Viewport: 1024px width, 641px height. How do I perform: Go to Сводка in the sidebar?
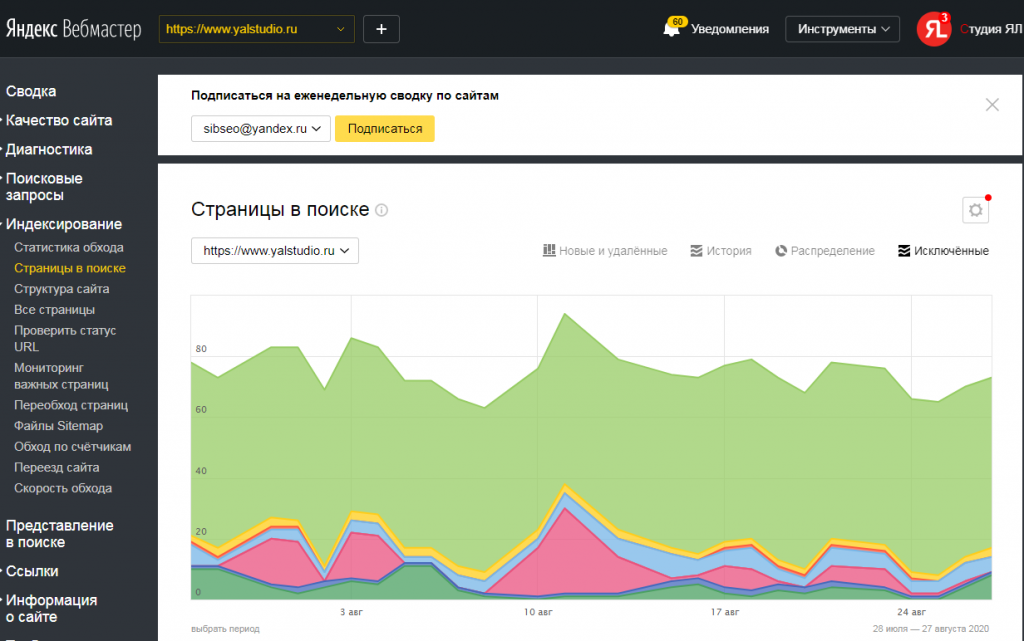31,91
